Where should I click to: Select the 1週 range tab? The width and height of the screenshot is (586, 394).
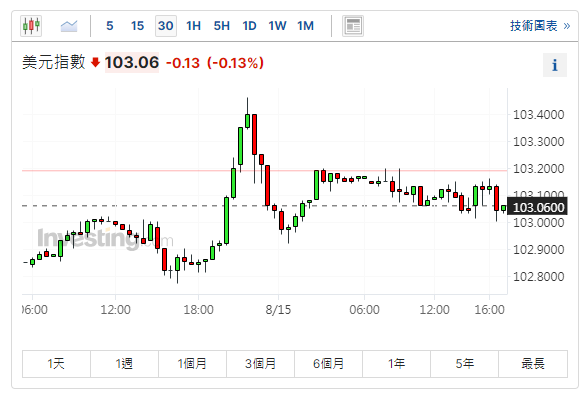pyautogui.click(x=124, y=364)
